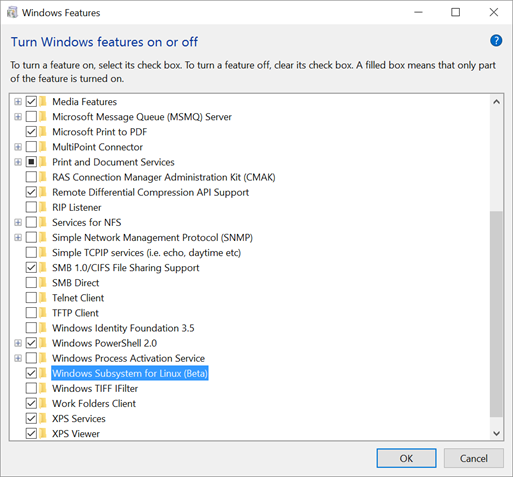Confirm changes with the OK button

(406, 458)
